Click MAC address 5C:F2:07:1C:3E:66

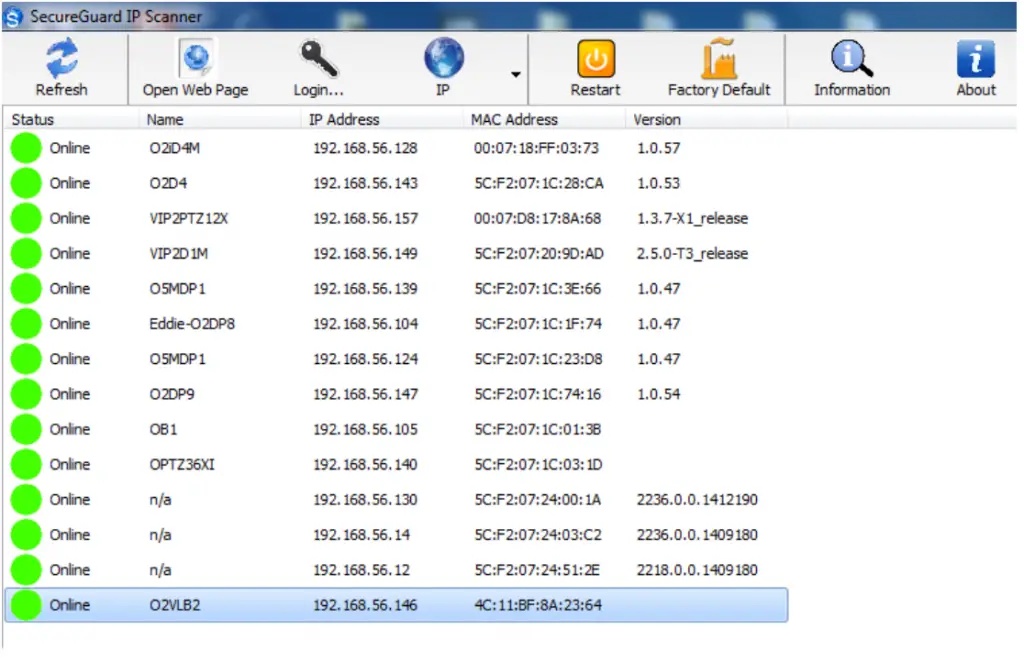(x=537, y=289)
